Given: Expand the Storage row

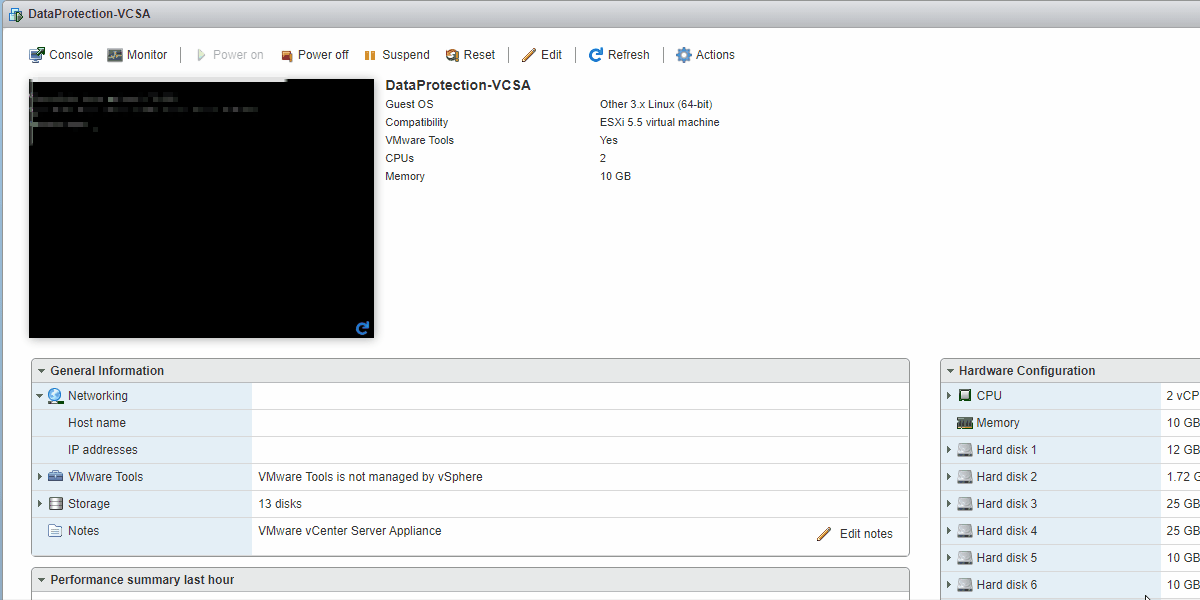Looking at the screenshot, I should (x=40, y=504).
